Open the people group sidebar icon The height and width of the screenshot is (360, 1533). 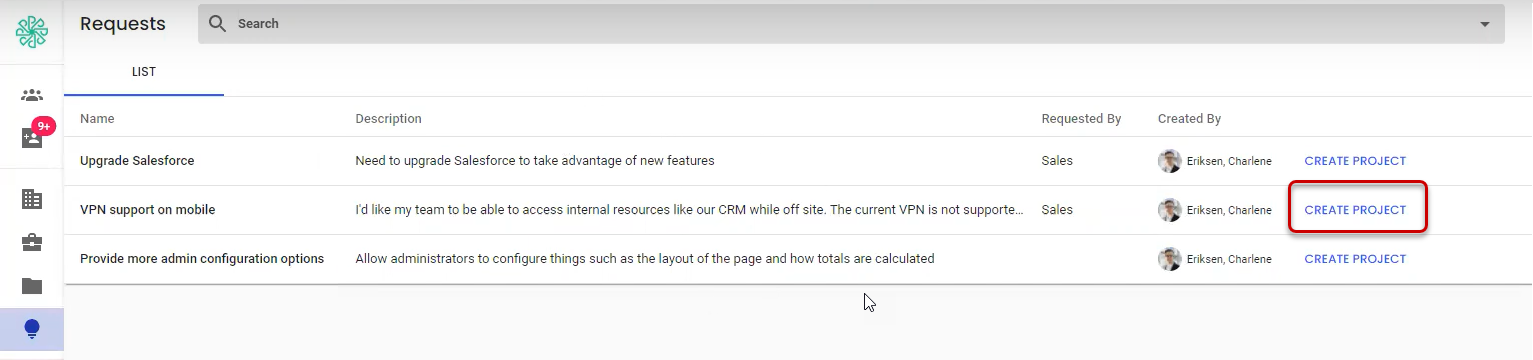click(x=32, y=95)
